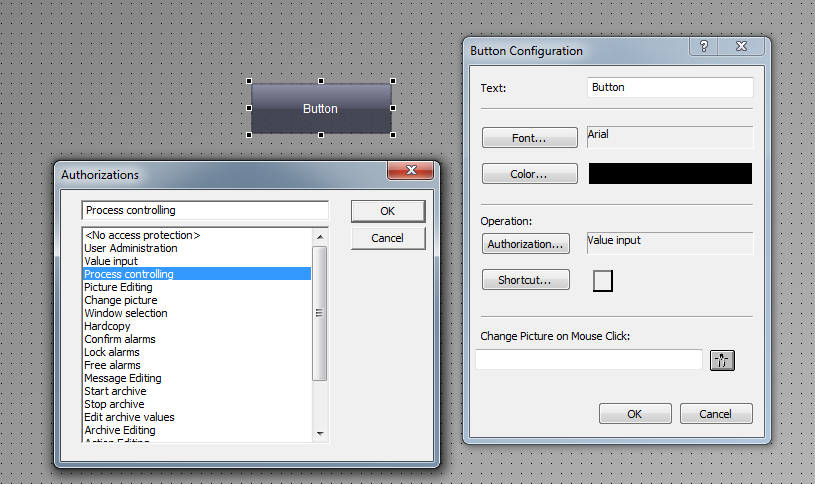
Task: Click Cancel in Button Configuration dialog
Action: coord(716,414)
